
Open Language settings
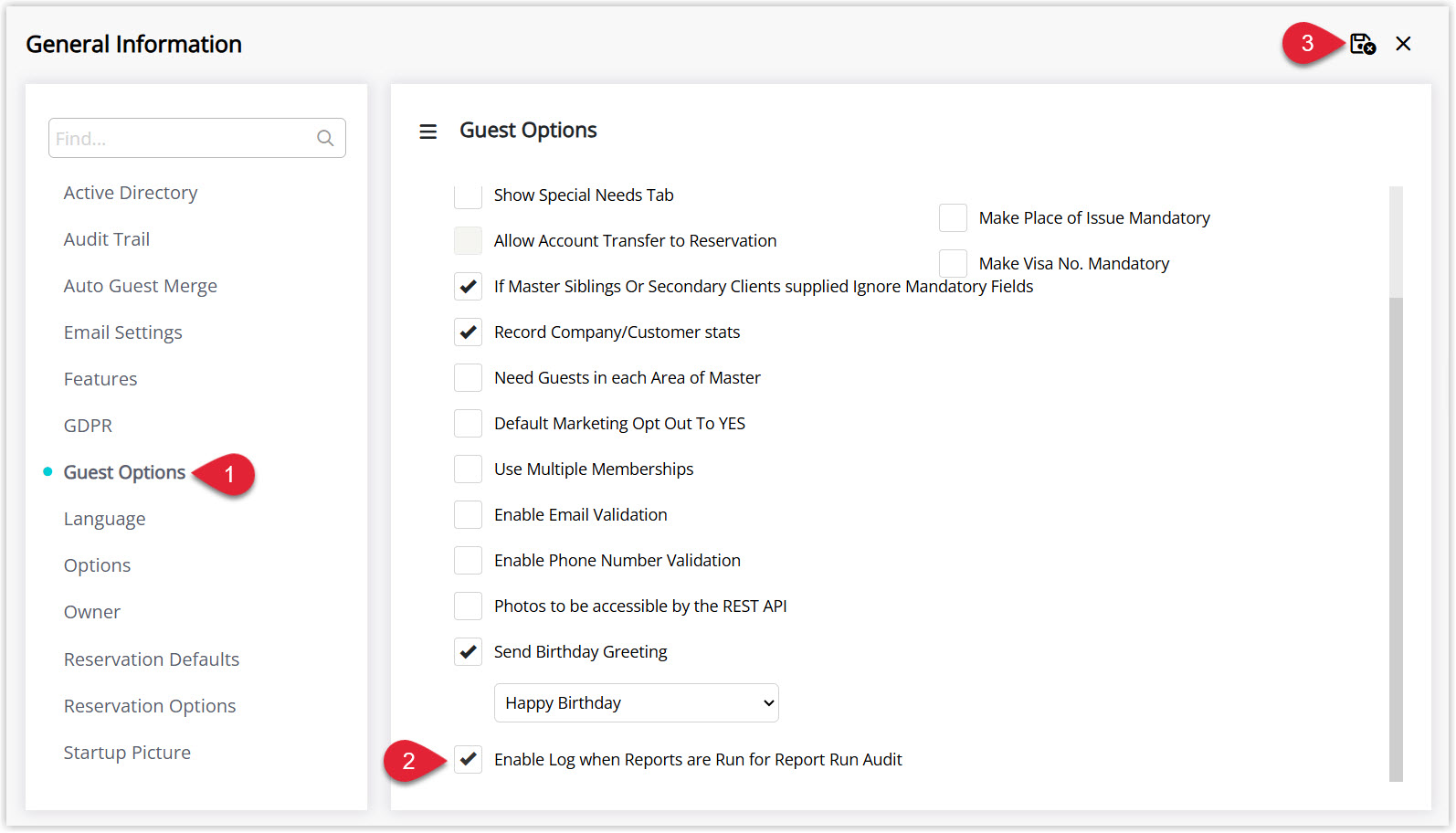(105, 519)
